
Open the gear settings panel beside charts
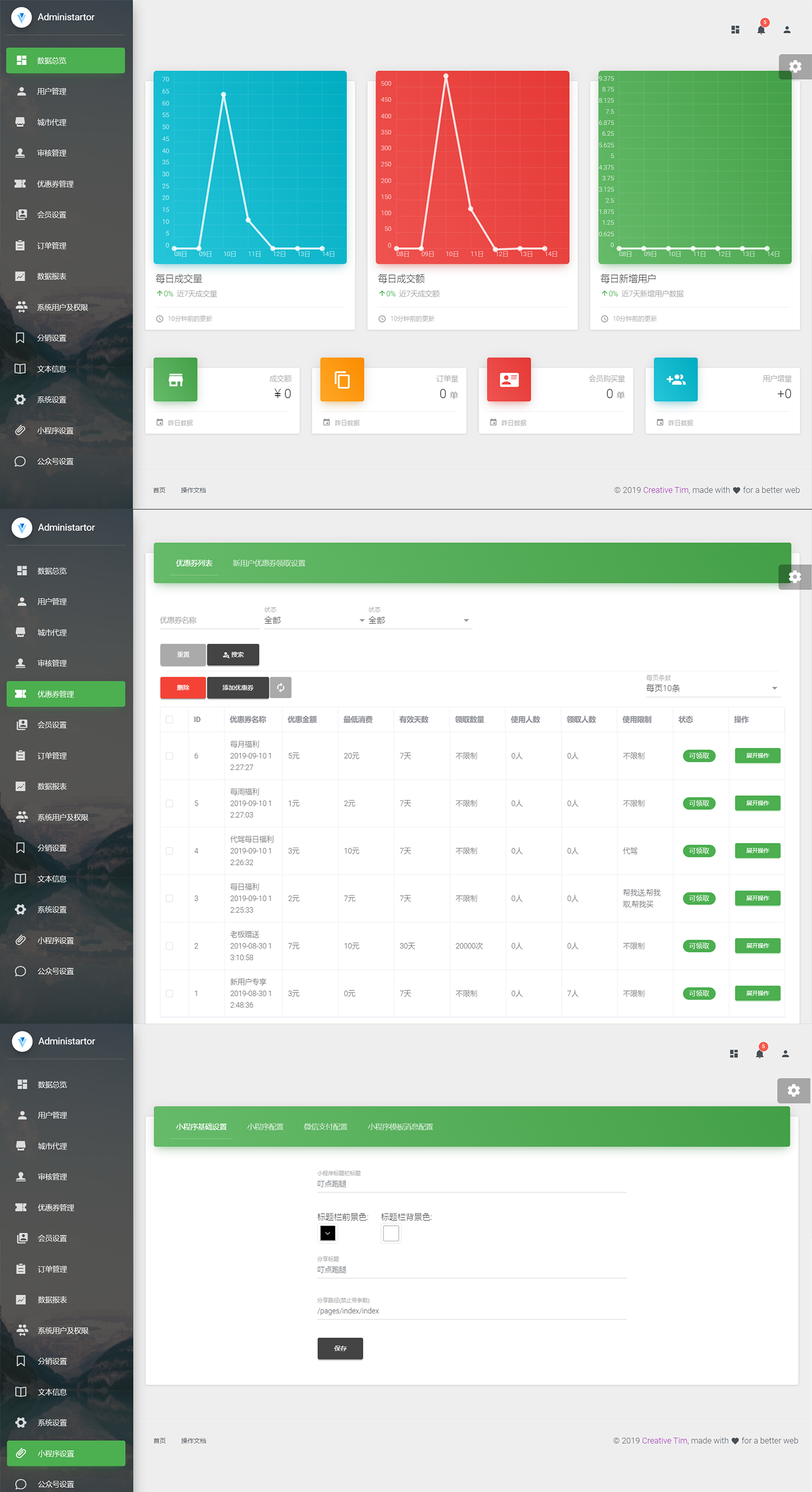coord(795,67)
